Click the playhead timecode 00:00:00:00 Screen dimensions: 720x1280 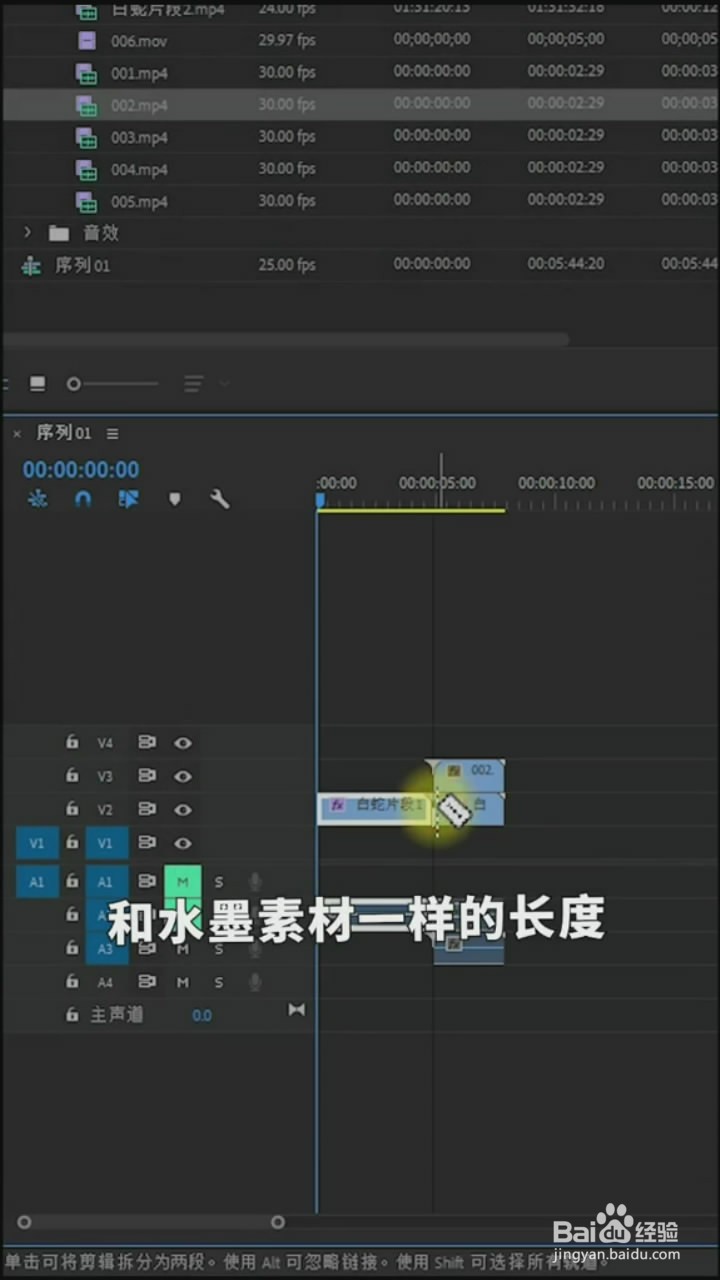pyautogui.click(x=81, y=469)
